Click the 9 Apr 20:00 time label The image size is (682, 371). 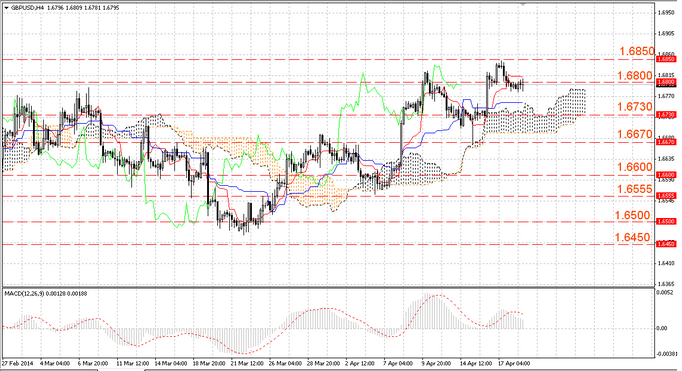pos(436,363)
